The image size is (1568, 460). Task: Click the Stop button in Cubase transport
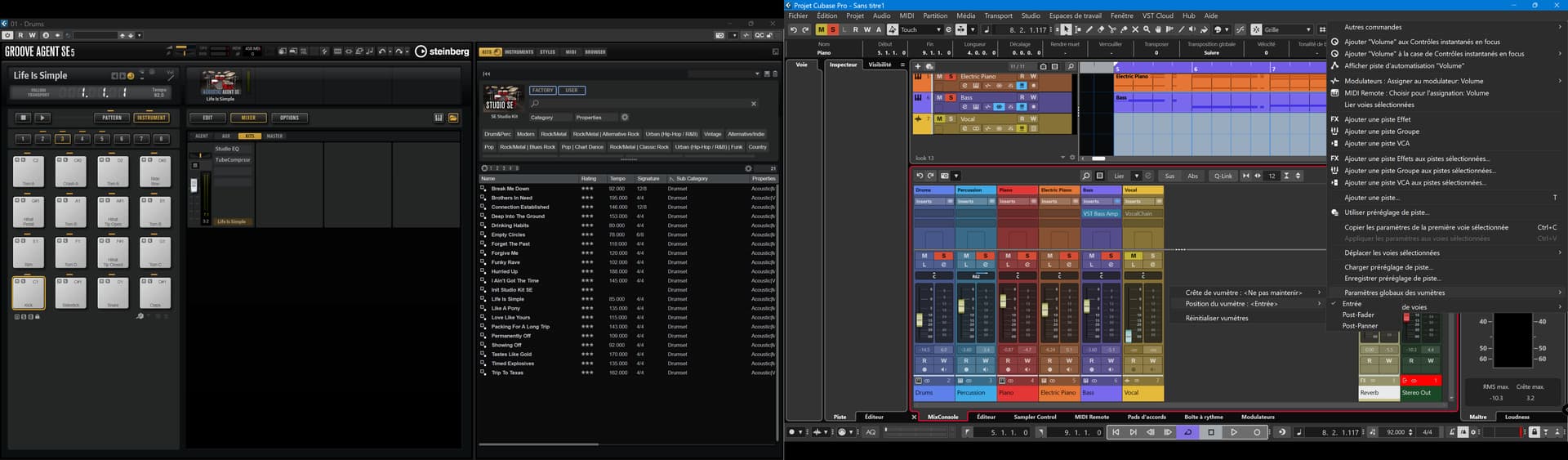[x=1211, y=432]
